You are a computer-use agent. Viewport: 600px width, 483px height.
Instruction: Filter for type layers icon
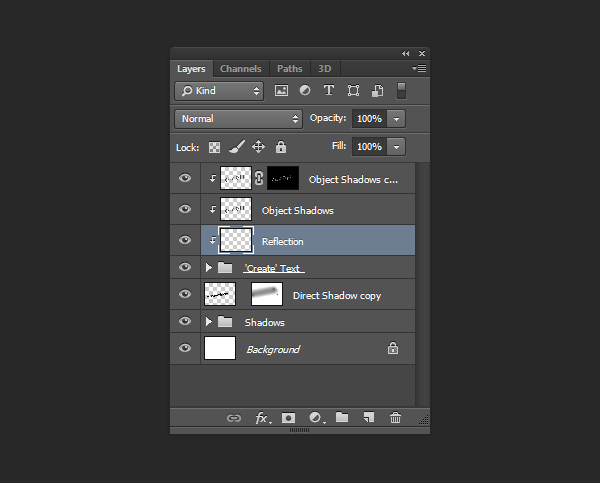[x=329, y=90]
